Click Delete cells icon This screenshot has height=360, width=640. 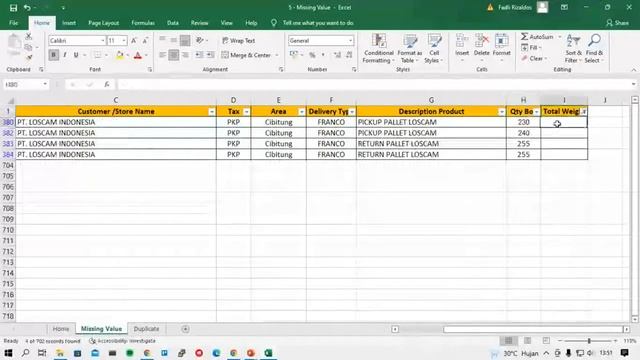pos(482,41)
